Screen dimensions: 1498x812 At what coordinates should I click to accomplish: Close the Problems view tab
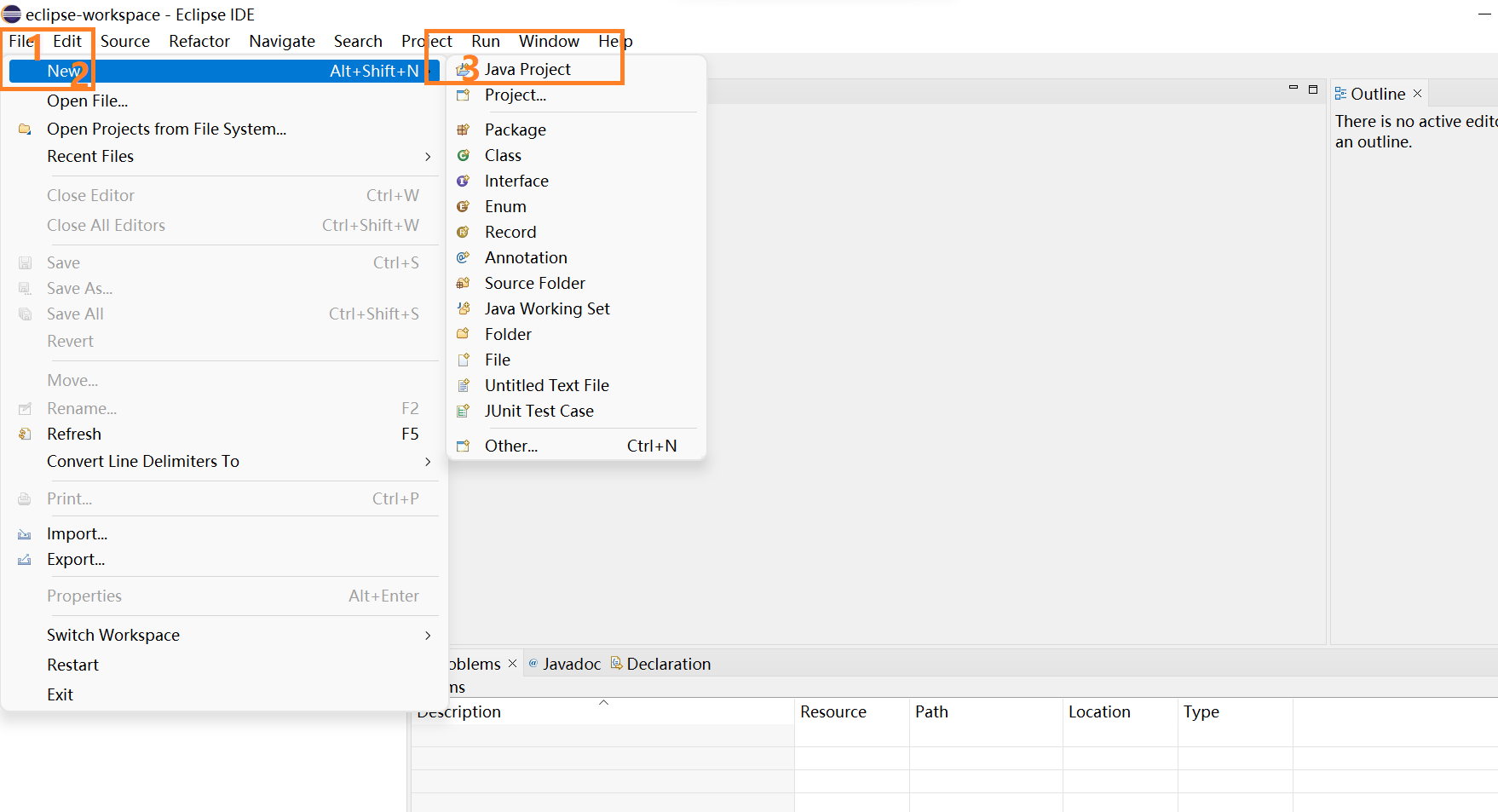(512, 664)
